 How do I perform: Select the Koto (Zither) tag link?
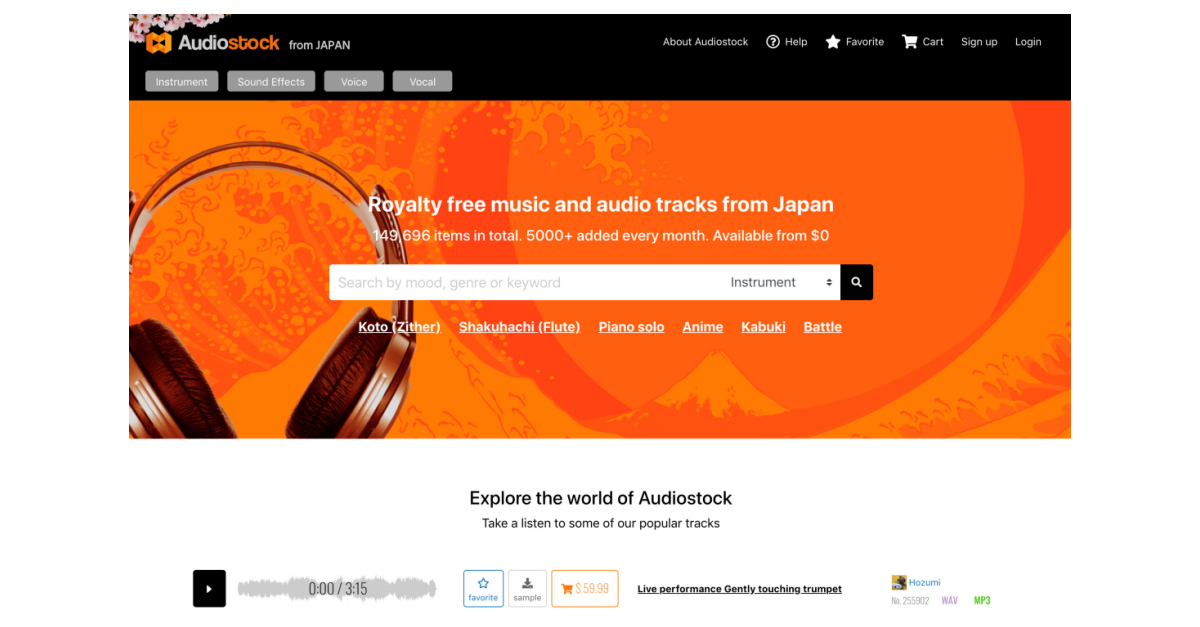(399, 327)
